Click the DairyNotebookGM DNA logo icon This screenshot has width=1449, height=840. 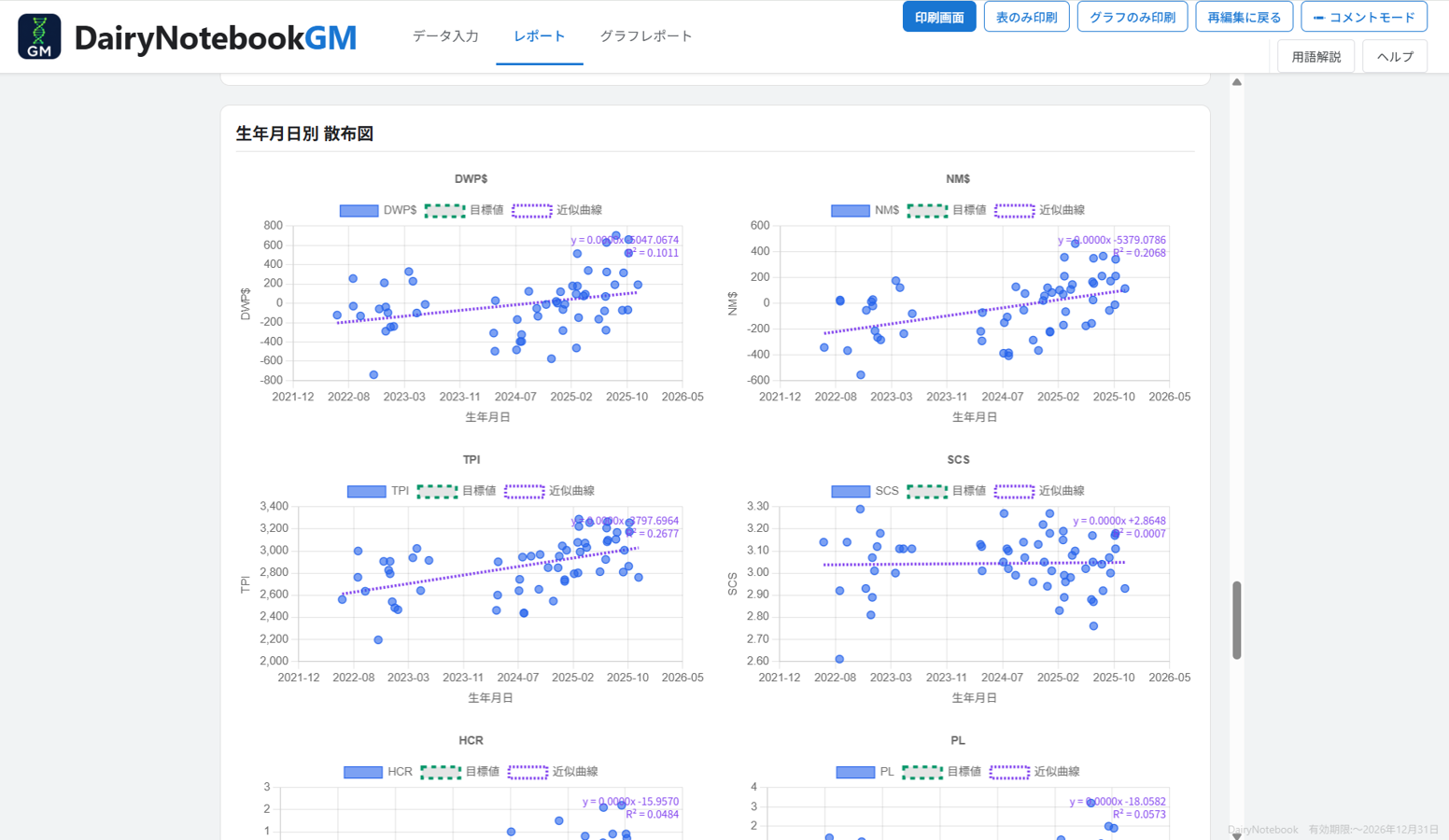coord(39,36)
